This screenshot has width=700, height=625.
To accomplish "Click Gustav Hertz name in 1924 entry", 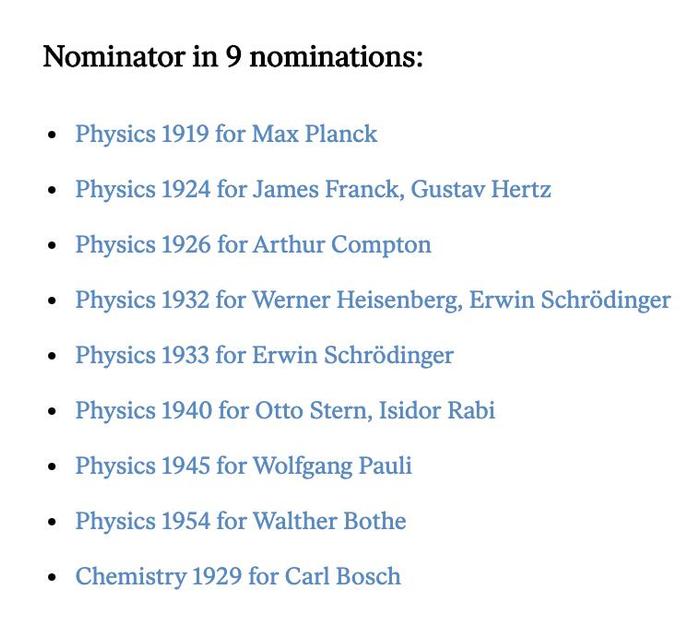I will point(481,189).
